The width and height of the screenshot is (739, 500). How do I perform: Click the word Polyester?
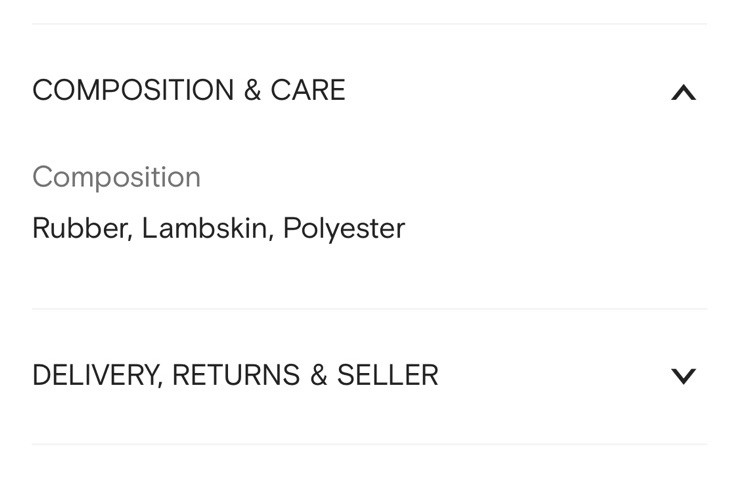coord(344,228)
